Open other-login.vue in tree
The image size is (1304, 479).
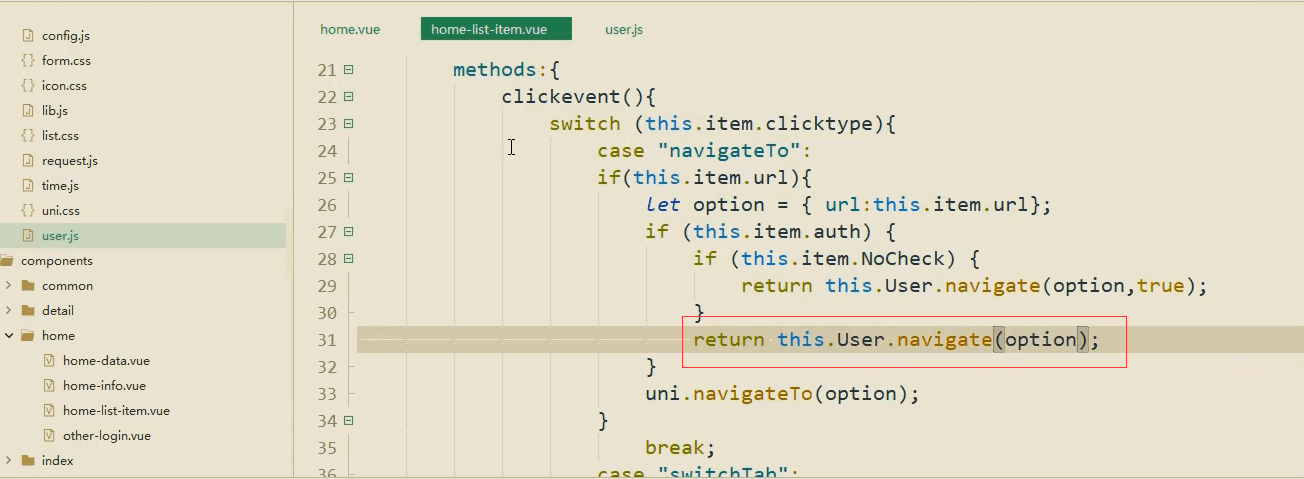(106, 435)
